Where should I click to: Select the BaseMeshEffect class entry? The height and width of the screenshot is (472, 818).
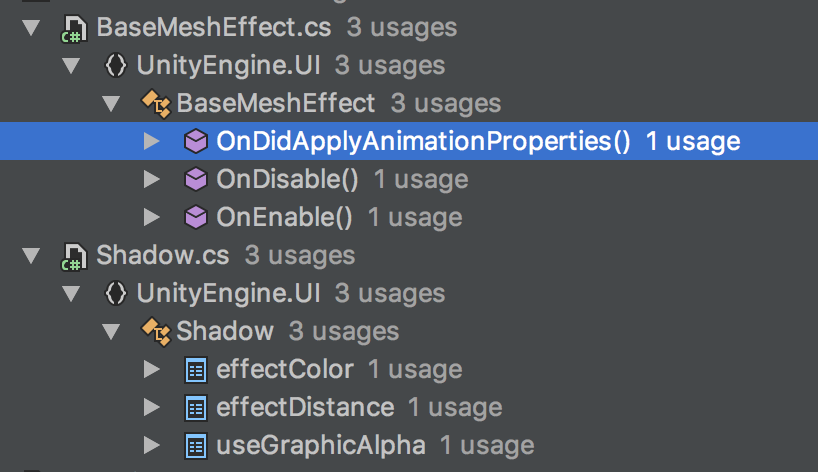coord(409,103)
